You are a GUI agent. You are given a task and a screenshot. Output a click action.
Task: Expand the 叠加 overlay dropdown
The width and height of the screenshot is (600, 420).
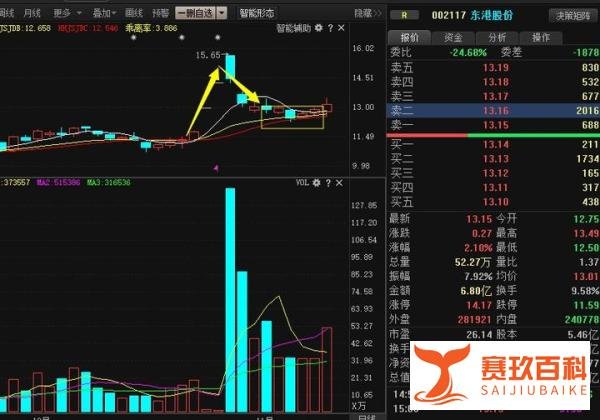[104, 13]
